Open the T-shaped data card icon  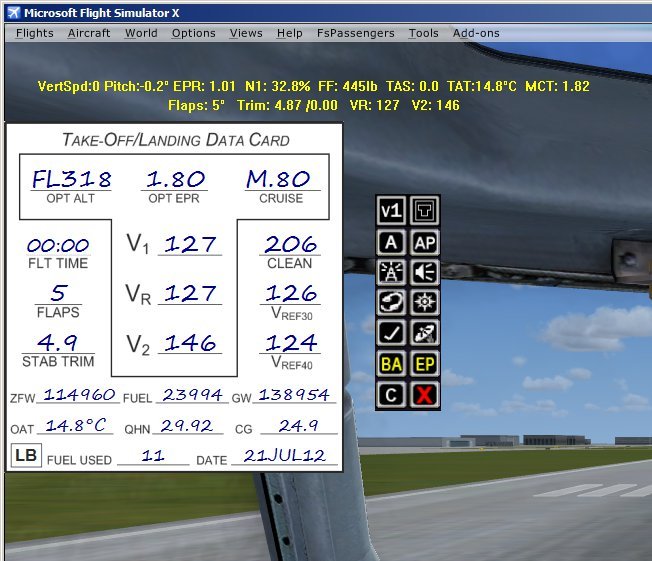(425, 210)
